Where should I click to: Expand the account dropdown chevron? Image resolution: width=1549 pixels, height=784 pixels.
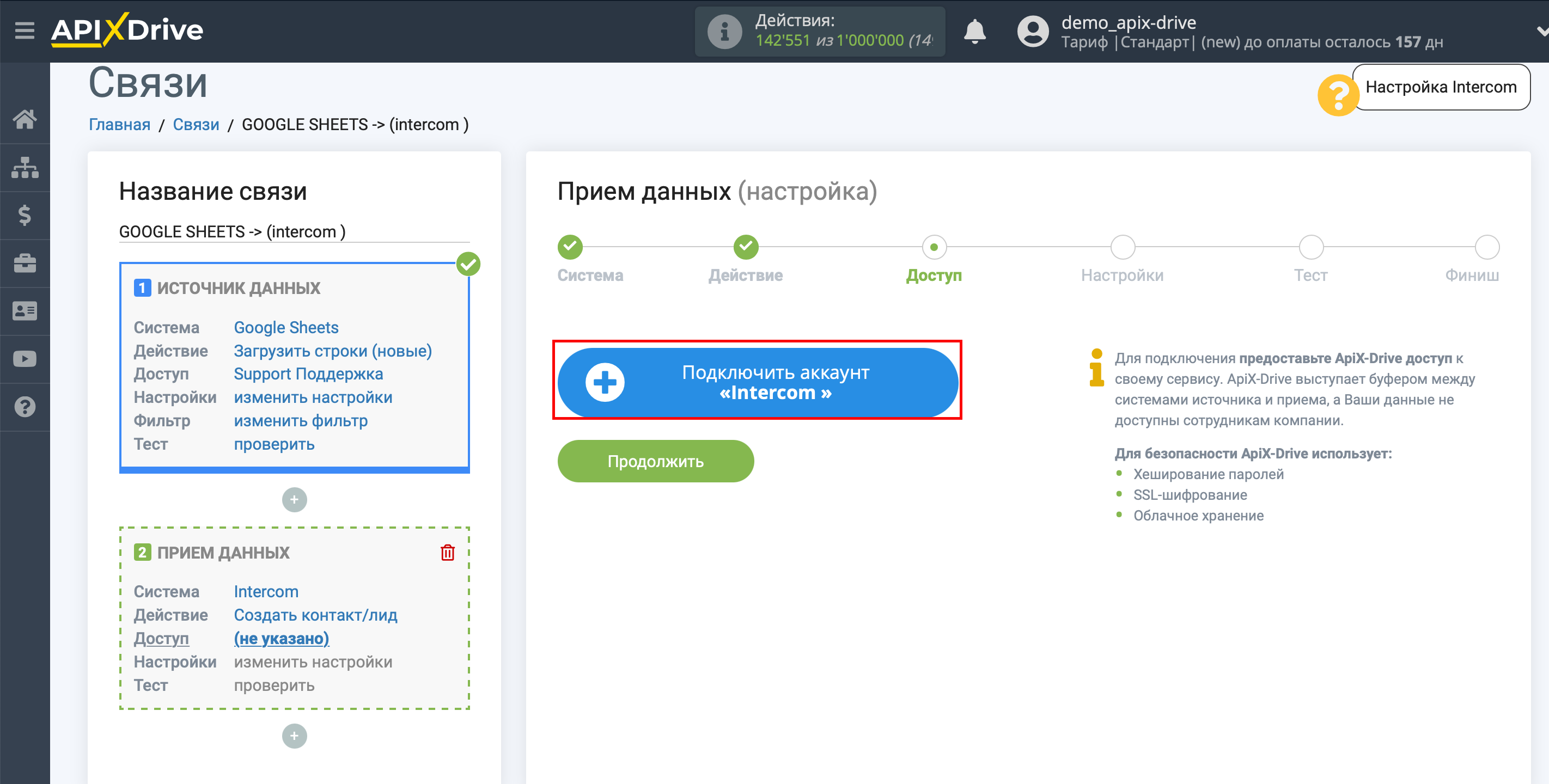point(1542,31)
